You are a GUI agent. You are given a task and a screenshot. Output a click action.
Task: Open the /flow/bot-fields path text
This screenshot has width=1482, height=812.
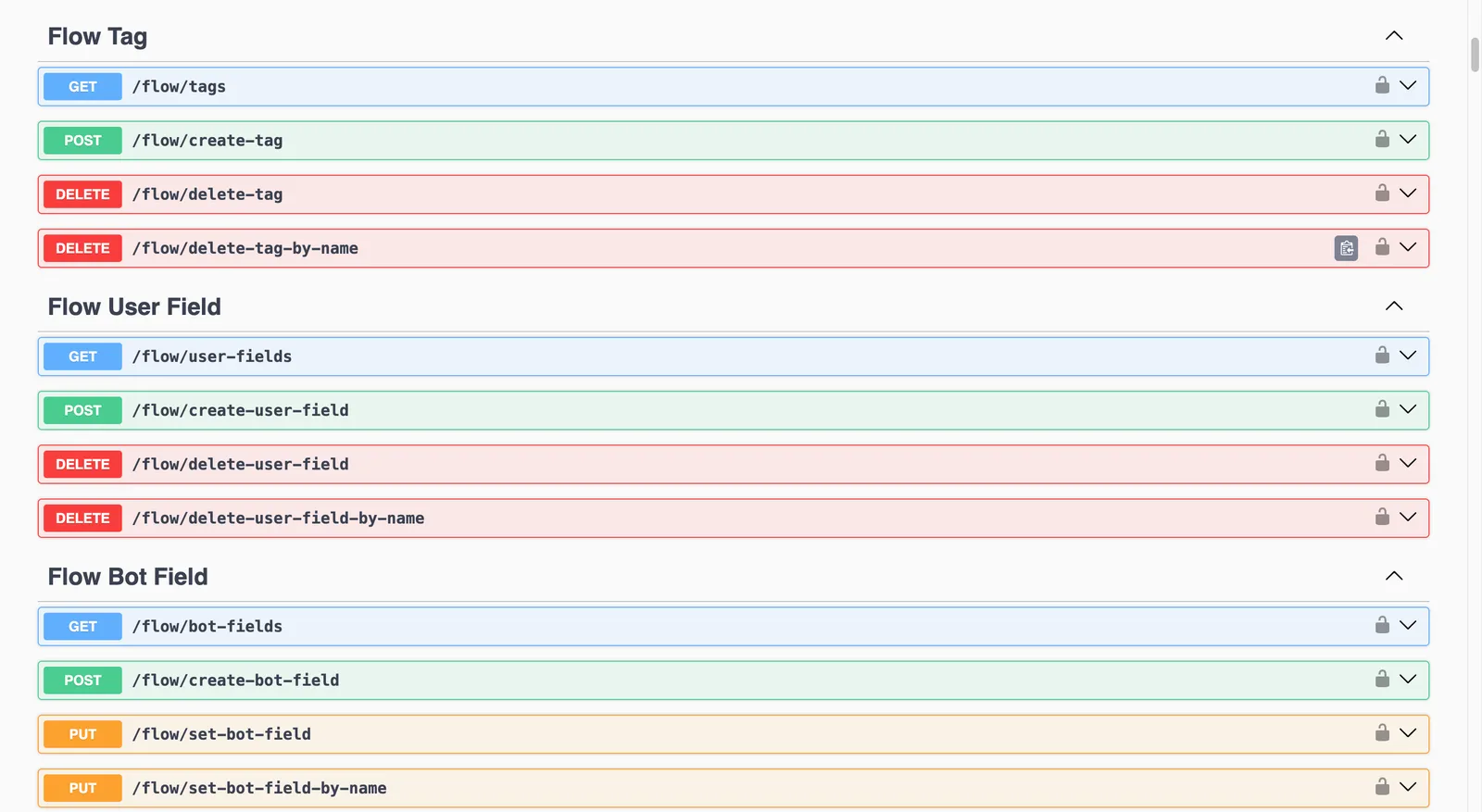click(x=207, y=626)
